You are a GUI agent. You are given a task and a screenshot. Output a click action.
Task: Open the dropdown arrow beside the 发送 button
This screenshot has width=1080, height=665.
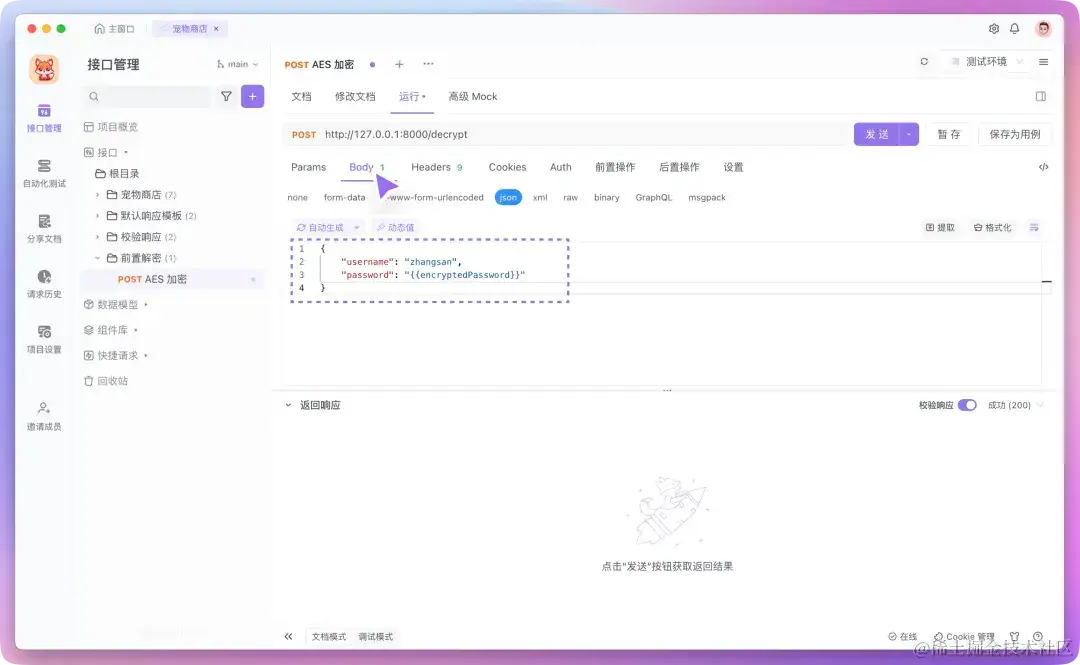tap(908, 133)
